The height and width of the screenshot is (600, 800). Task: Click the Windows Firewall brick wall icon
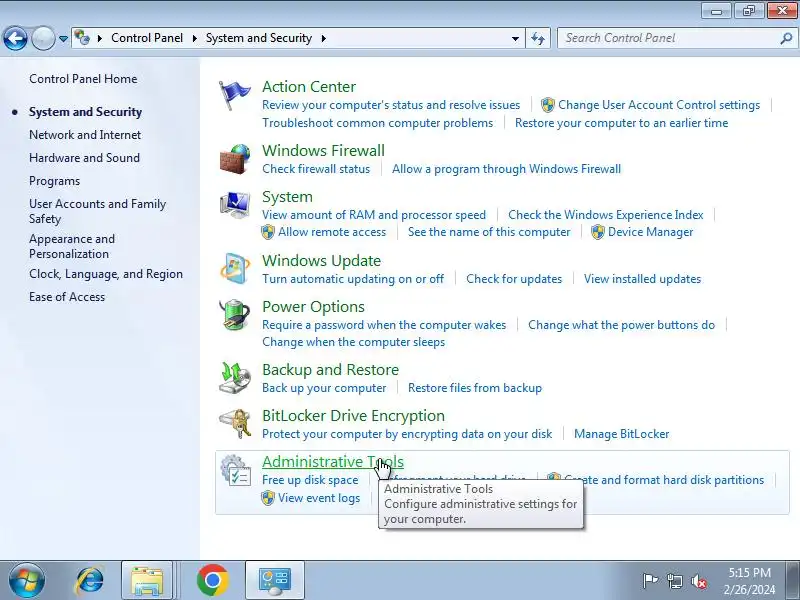coord(235,159)
